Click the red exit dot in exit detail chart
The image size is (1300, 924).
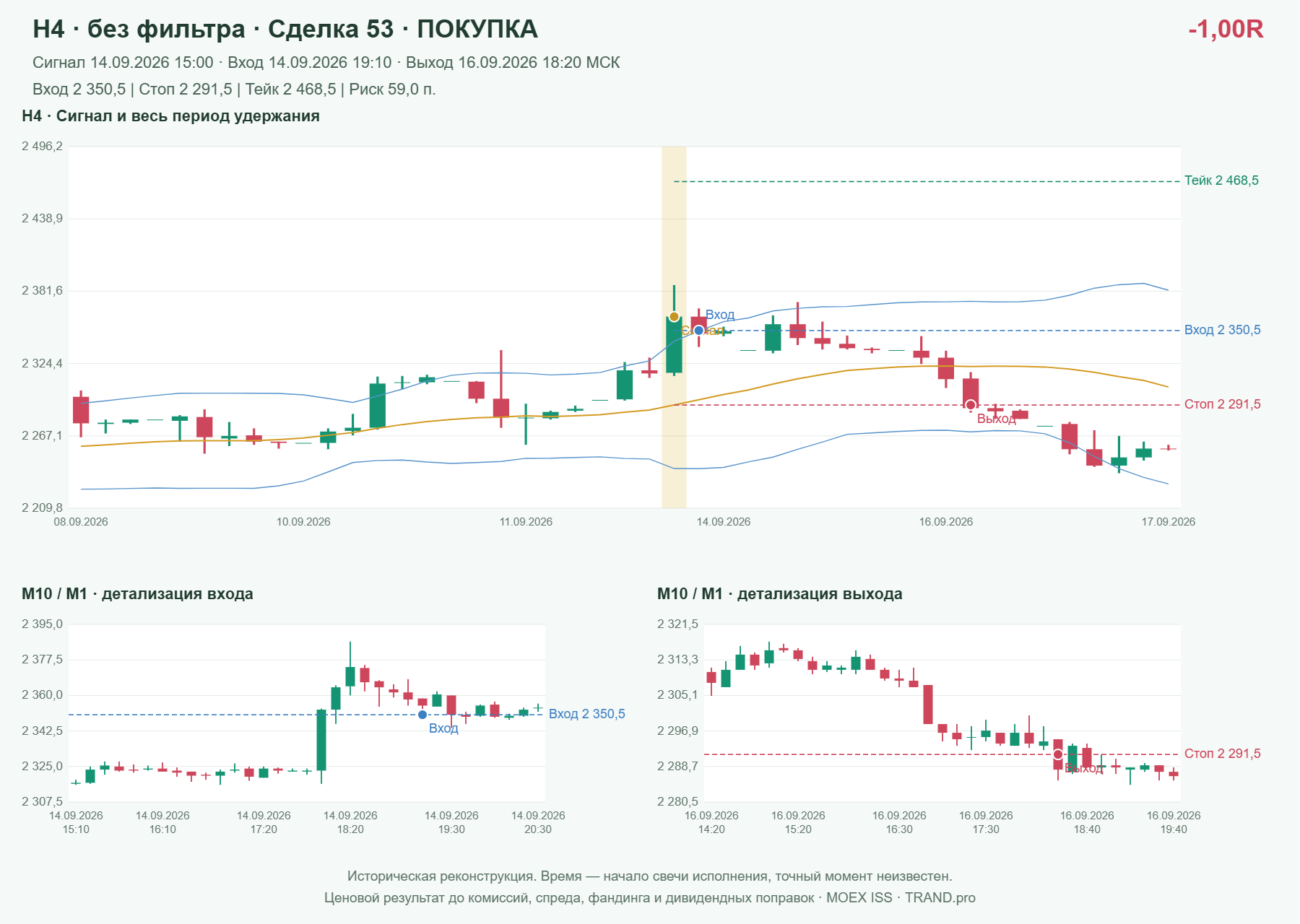(x=1058, y=754)
